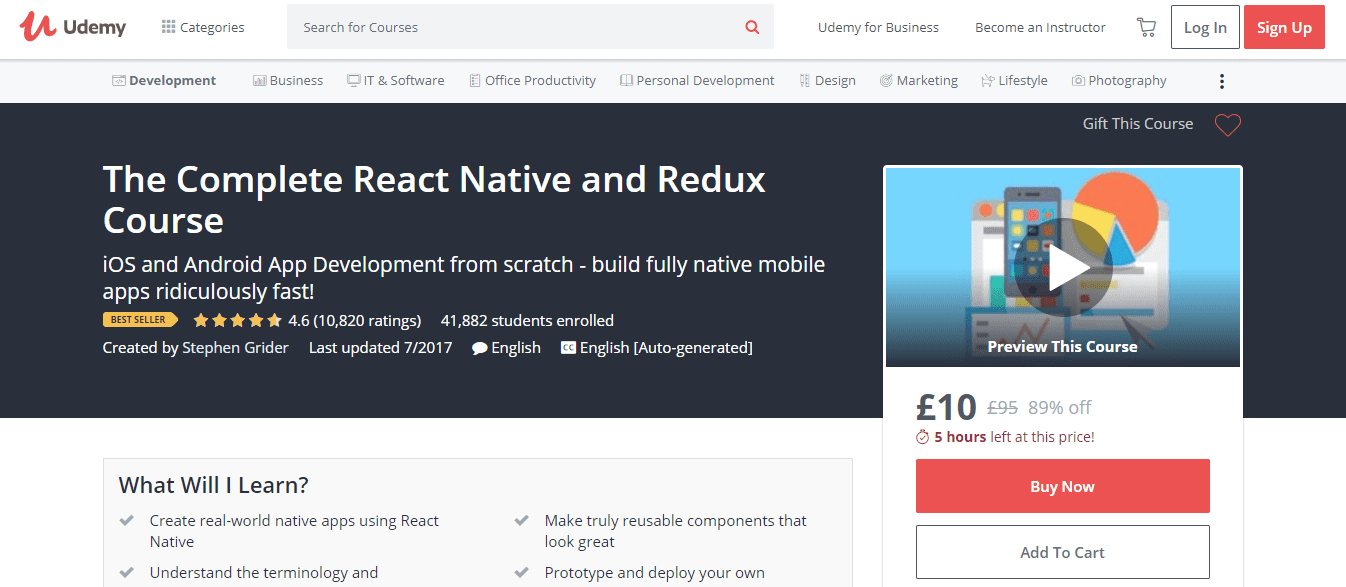The width and height of the screenshot is (1346, 587).
Task: Open the shopping cart icon
Action: pyautogui.click(x=1146, y=27)
